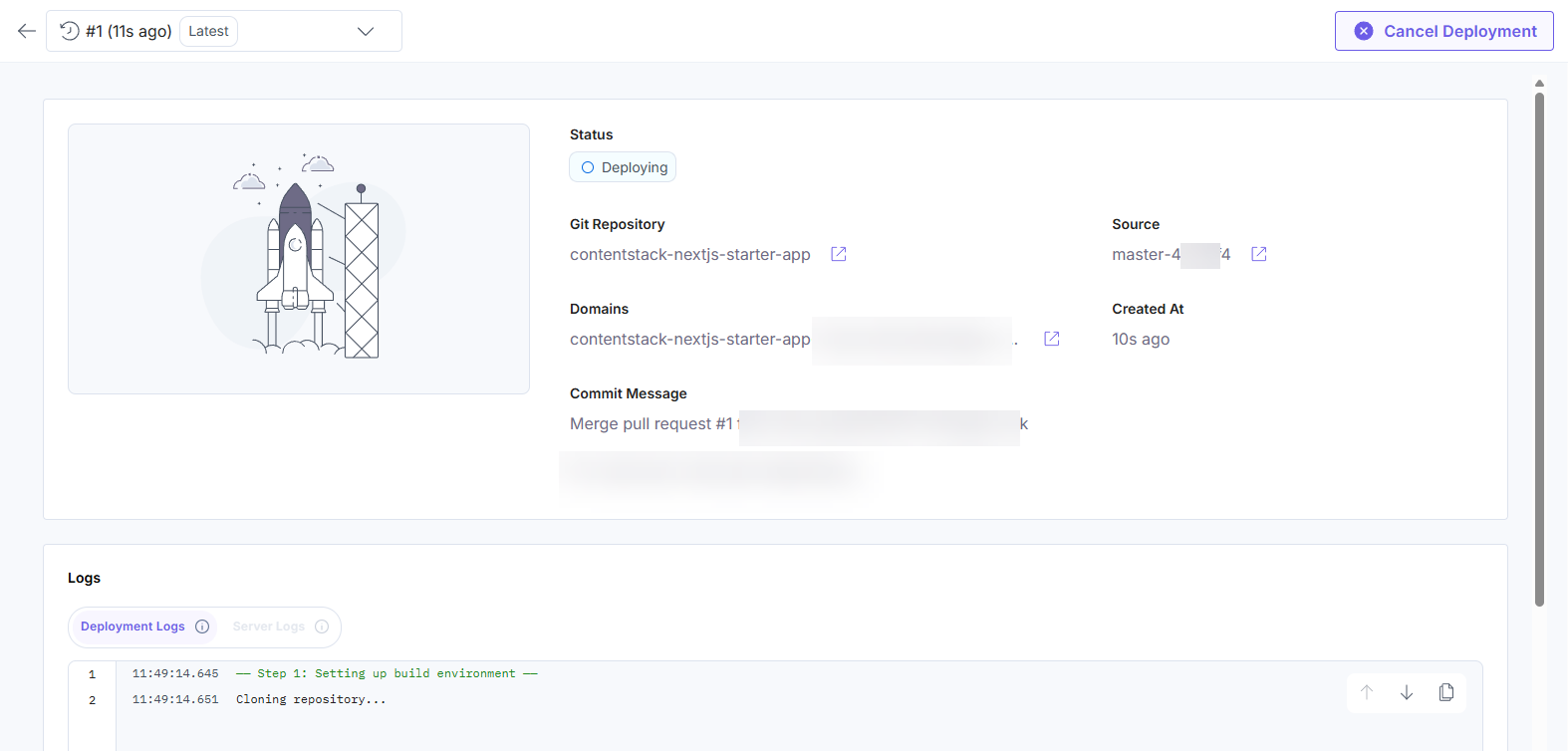Image resolution: width=1568 pixels, height=751 pixels.
Task: Click the back arrow icon
Action: click(27, 31)
